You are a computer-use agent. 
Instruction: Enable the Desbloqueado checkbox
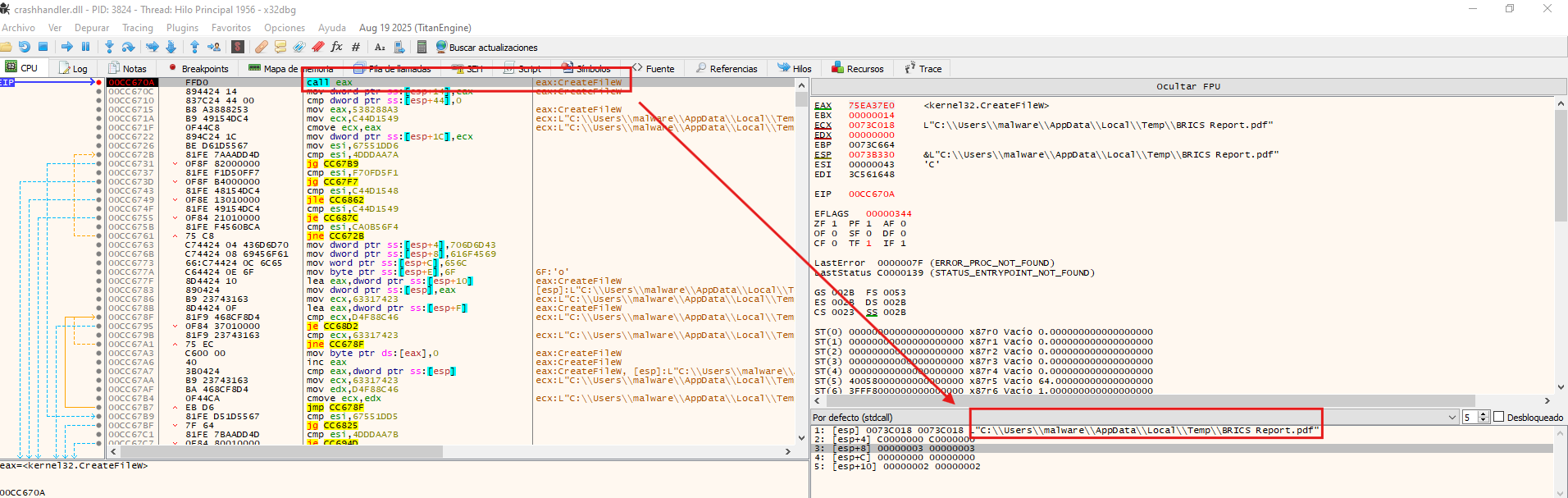point(1499,418)
